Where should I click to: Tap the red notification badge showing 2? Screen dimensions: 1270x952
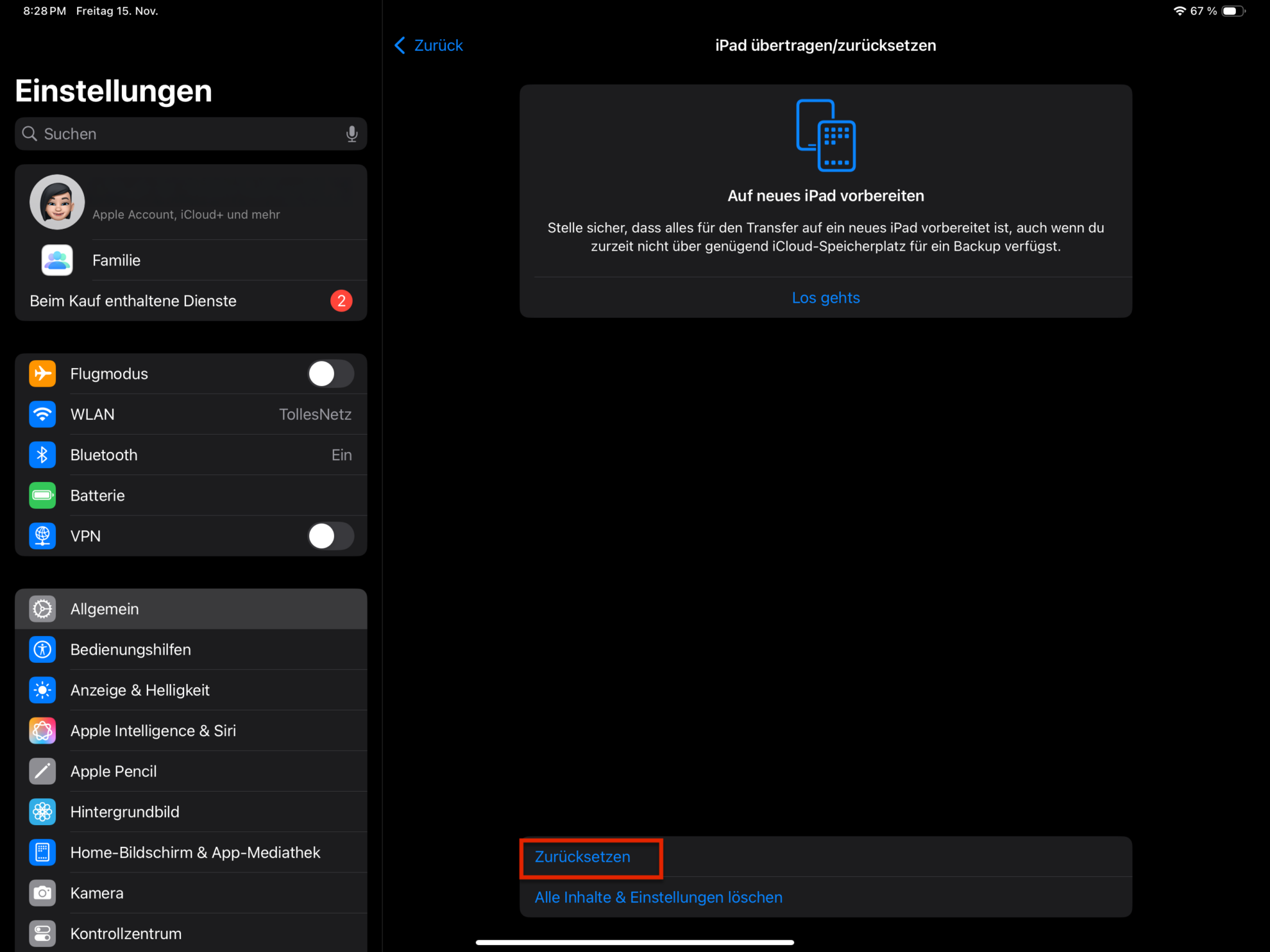[341, 301]
